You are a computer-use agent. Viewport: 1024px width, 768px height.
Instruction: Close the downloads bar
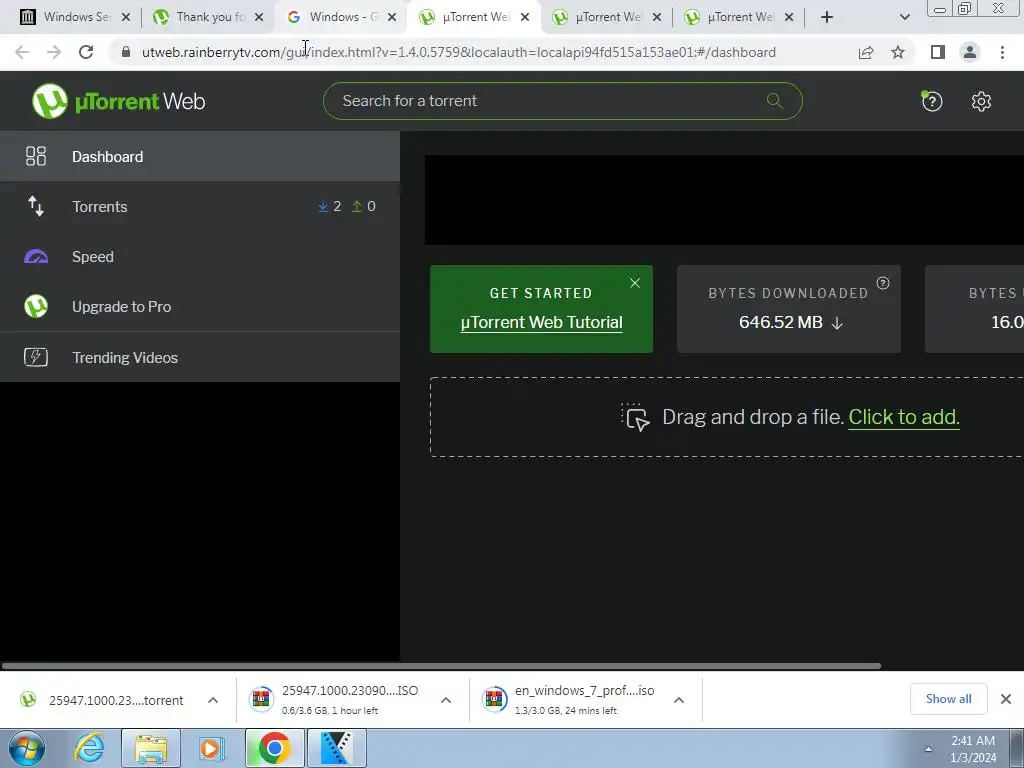(1006, 699)
